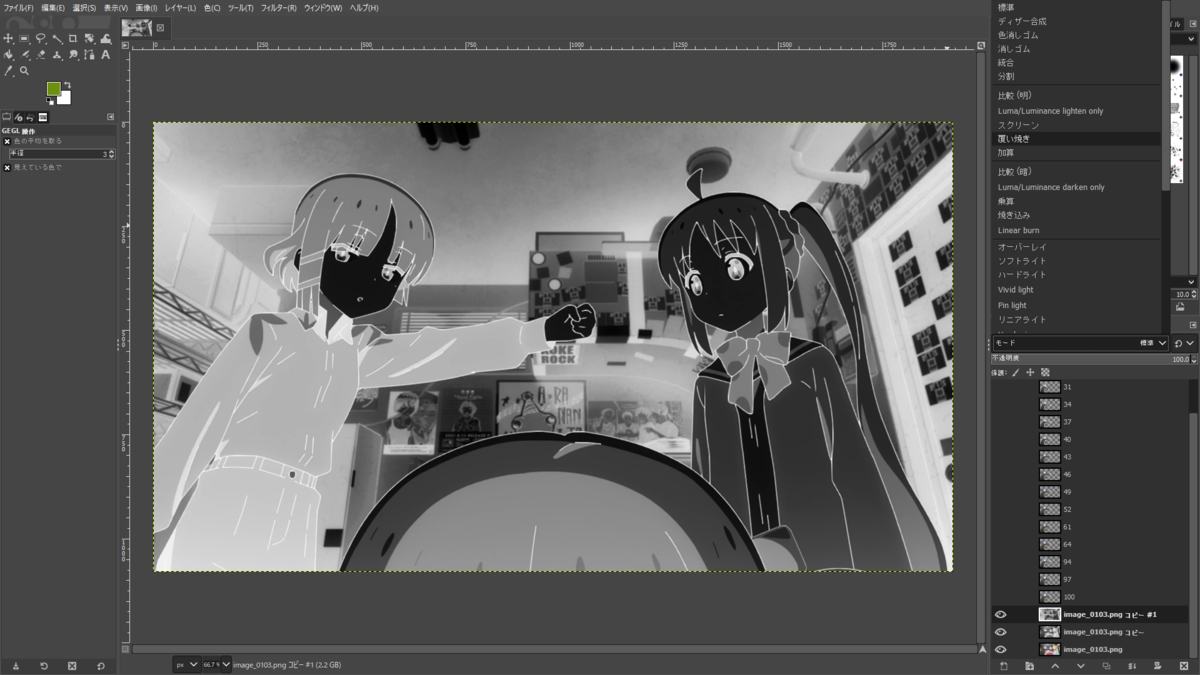1200x675 pixels.
Task: Toggle the lock alpha channel option
Action: click(x=1046, y=373)
